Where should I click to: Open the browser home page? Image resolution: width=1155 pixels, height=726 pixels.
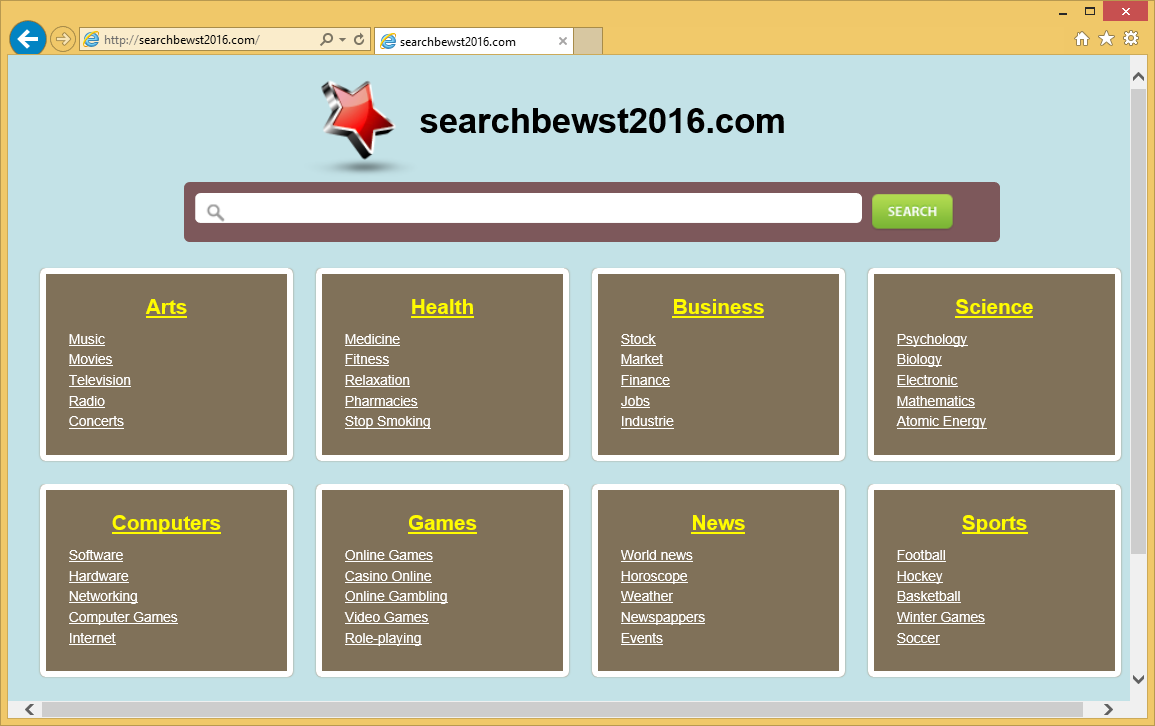click(1081, 38)
